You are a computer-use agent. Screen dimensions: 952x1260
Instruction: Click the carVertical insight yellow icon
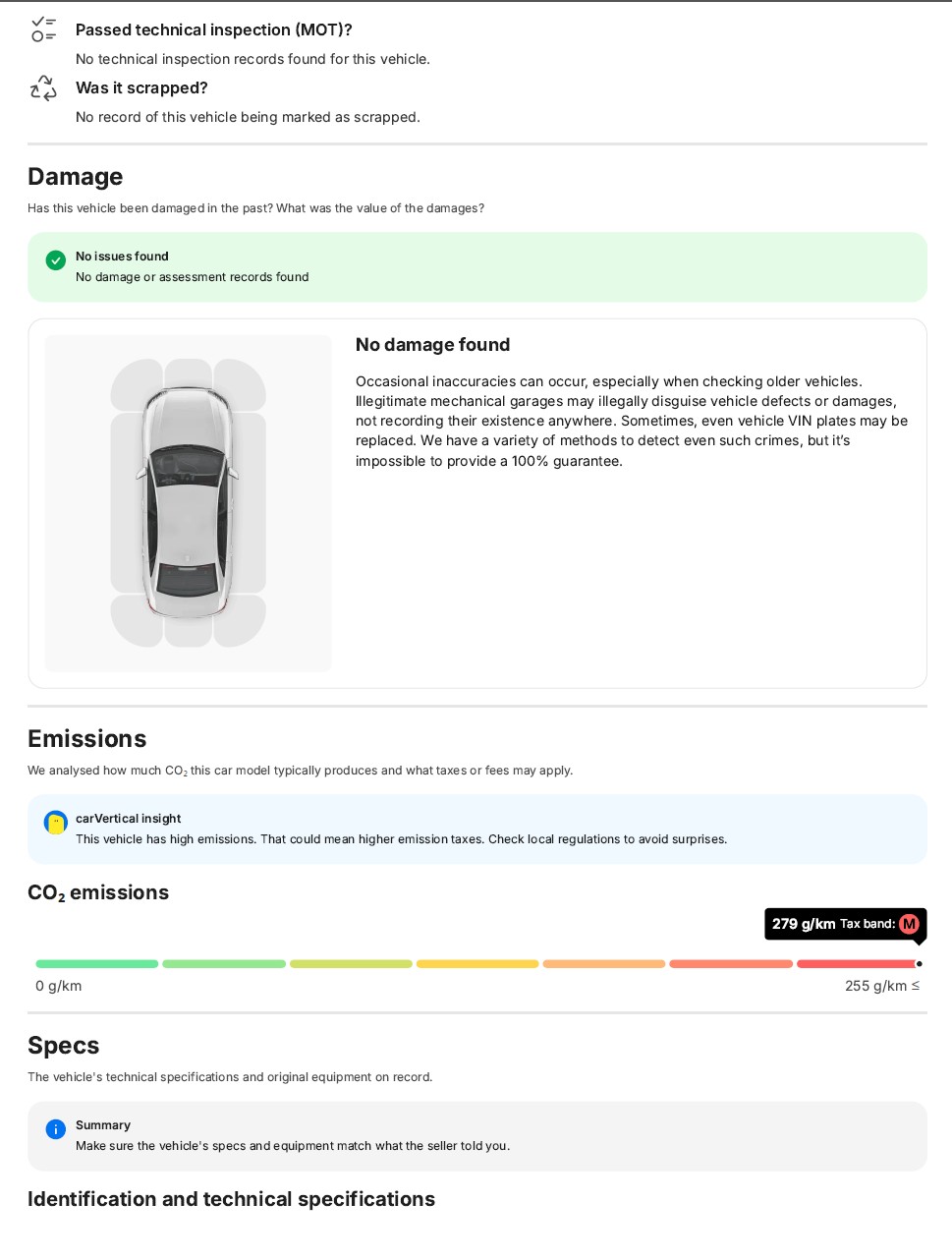tap(56, 823)
